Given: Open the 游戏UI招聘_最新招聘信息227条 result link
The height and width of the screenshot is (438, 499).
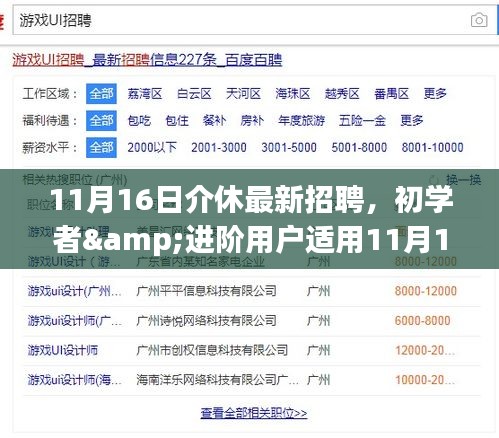Looking at the screenshot, I should (147, 60).
